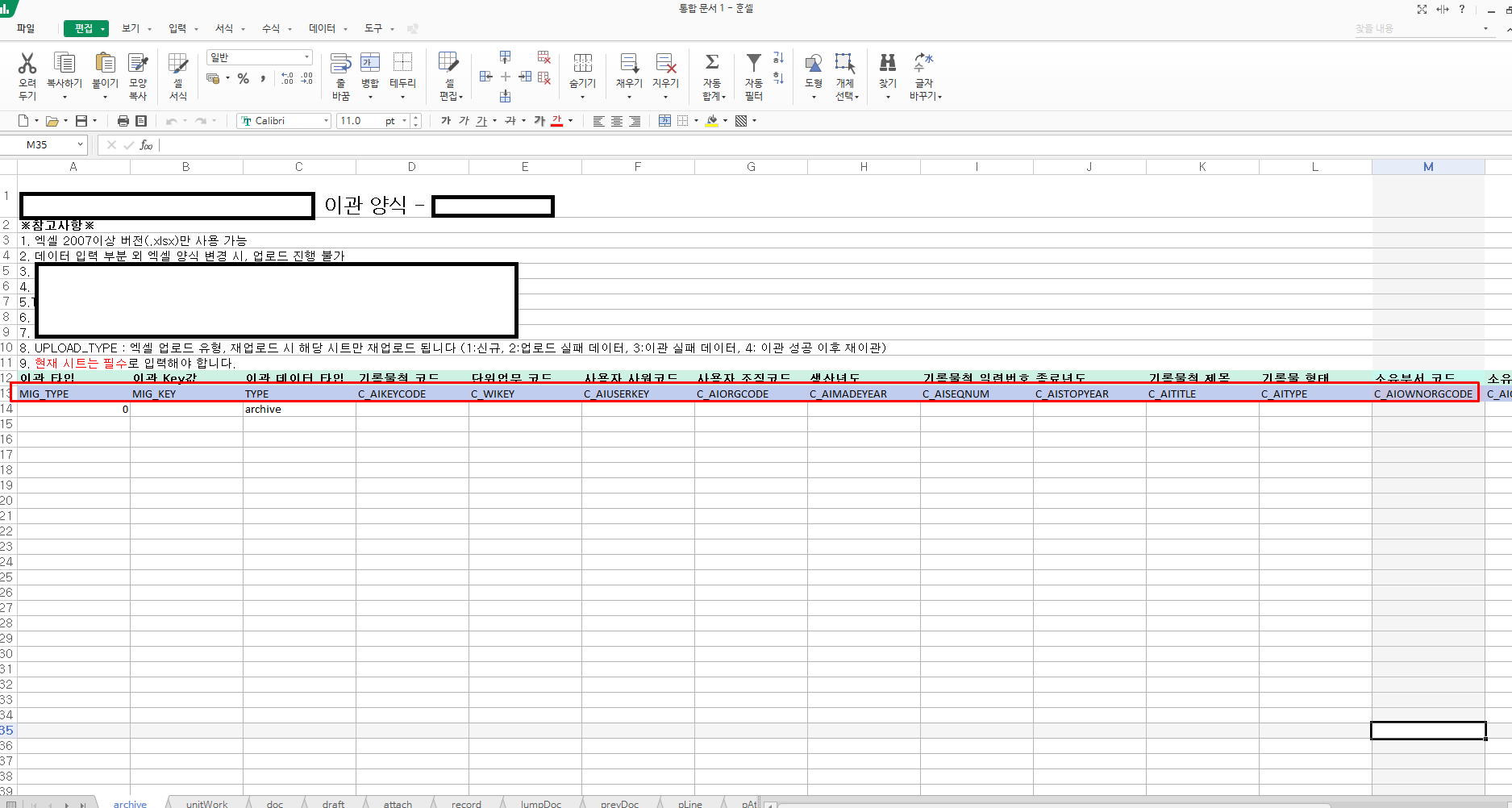Open Cell Edit (셀 편집) icon
This screenshot has height=808, width=1512.
pyautogui.click(x=448, y=63)
